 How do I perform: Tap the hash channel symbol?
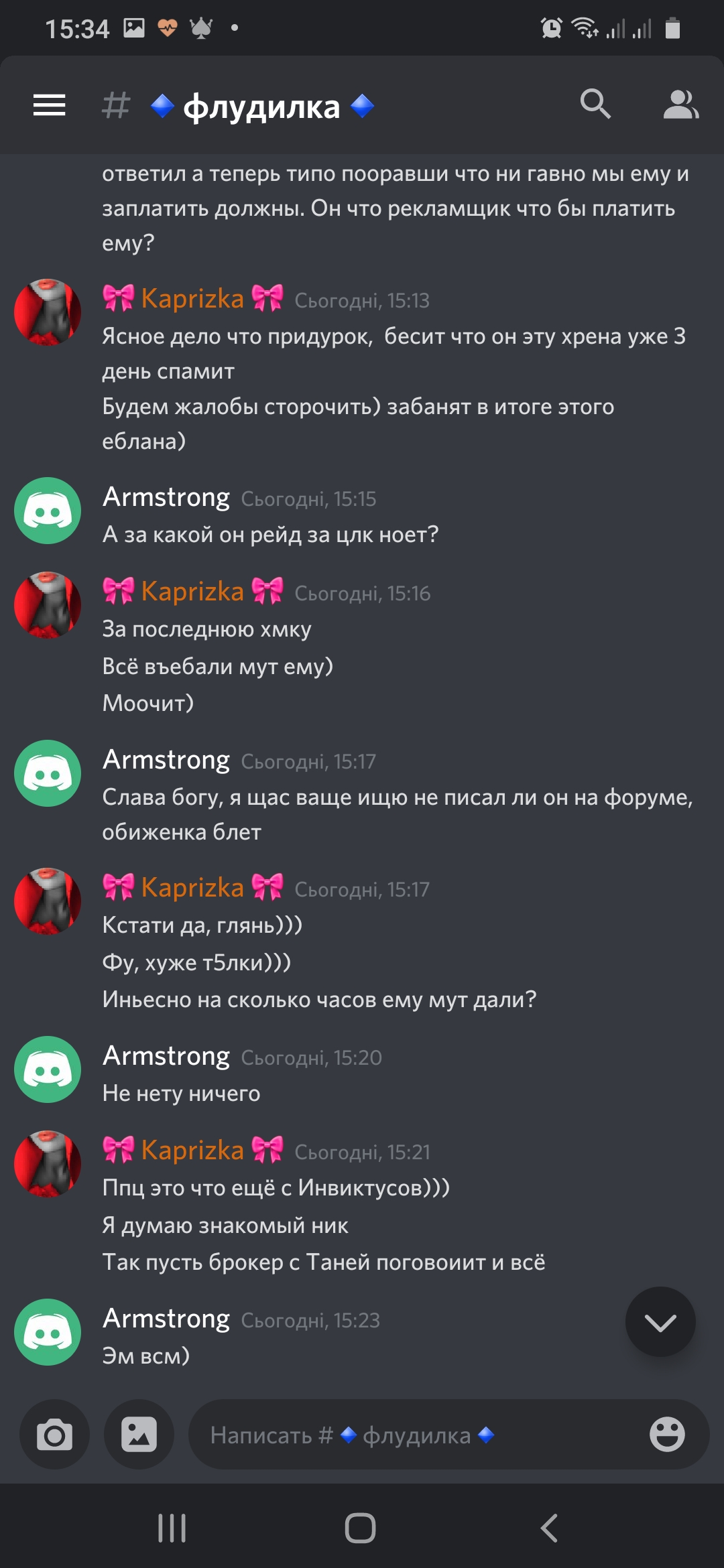pos(115,105)
